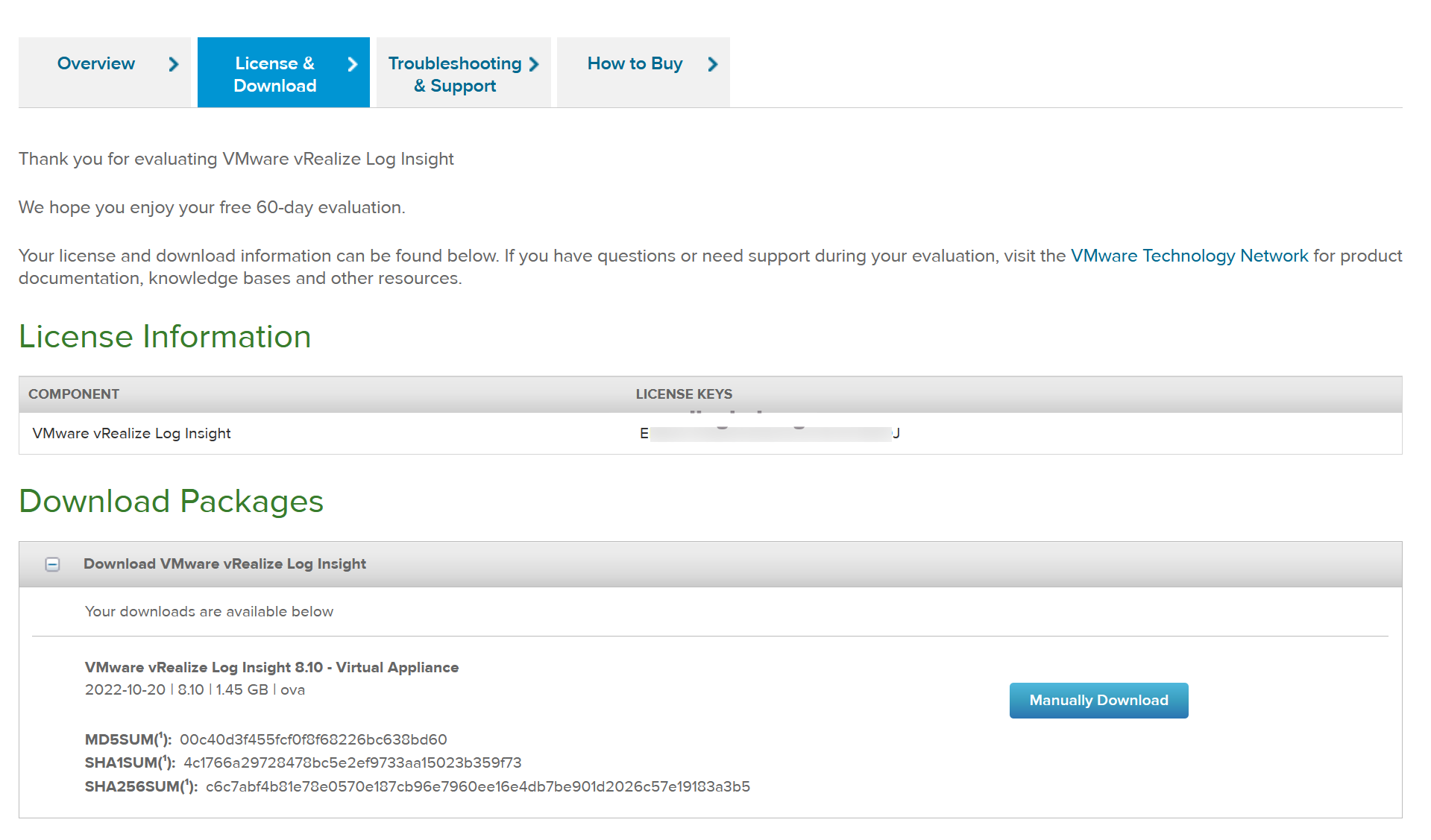Go to the How to Buy tab

[x=635, y=64]
